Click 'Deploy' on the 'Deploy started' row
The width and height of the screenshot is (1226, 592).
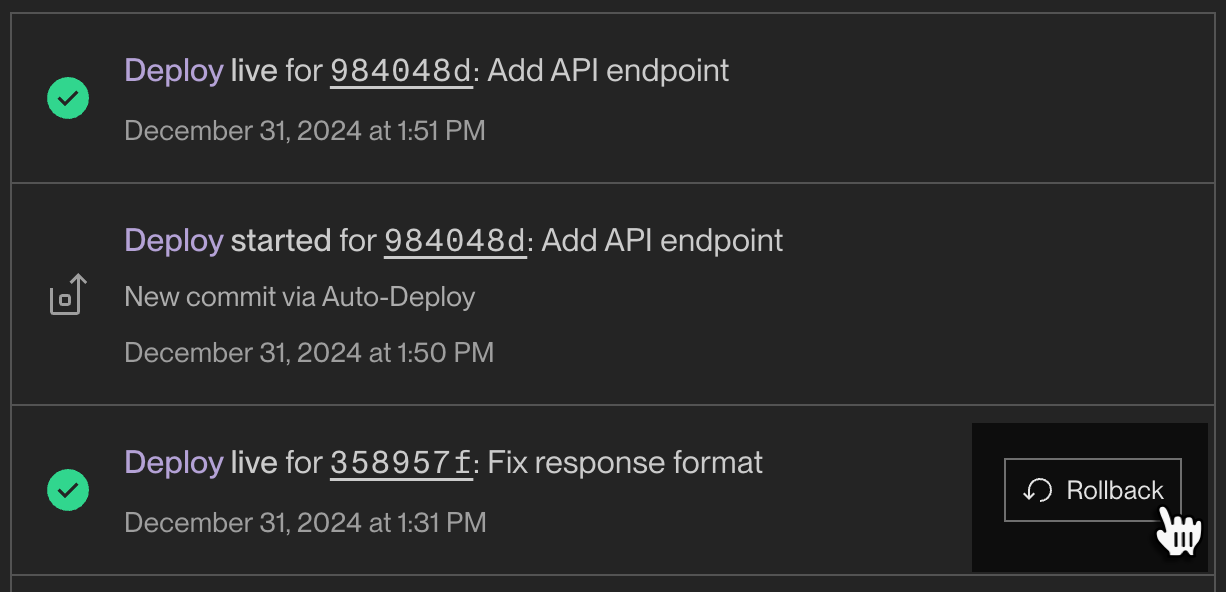(173, 240)
